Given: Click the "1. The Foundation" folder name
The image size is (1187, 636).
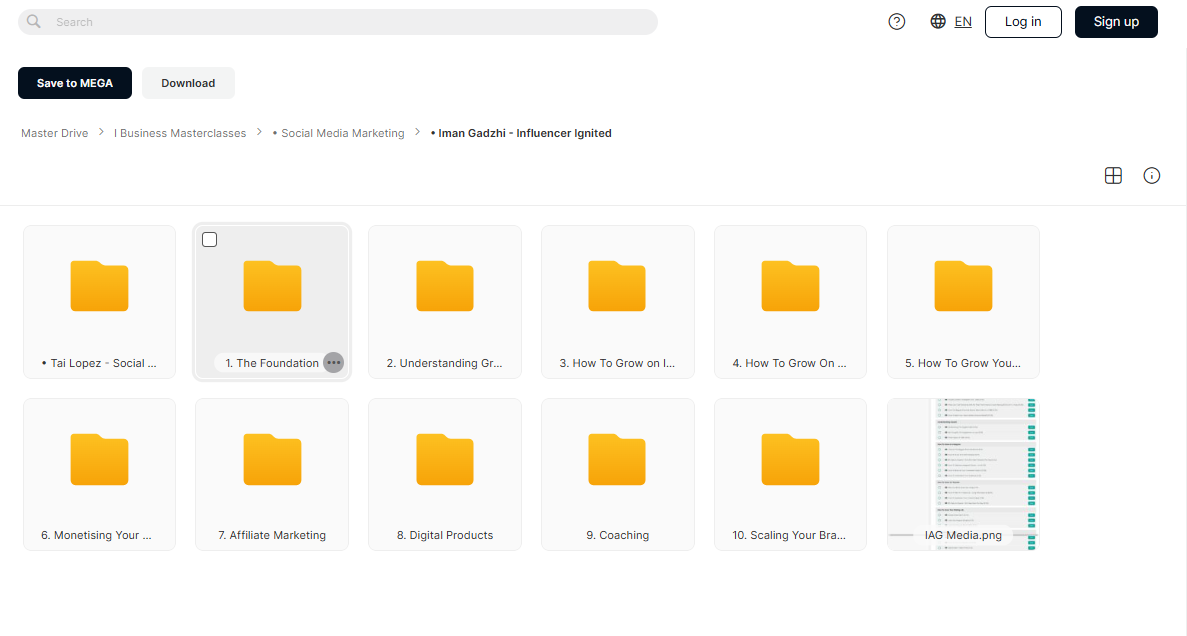Looking at the screenshot, I should point(272,363).
